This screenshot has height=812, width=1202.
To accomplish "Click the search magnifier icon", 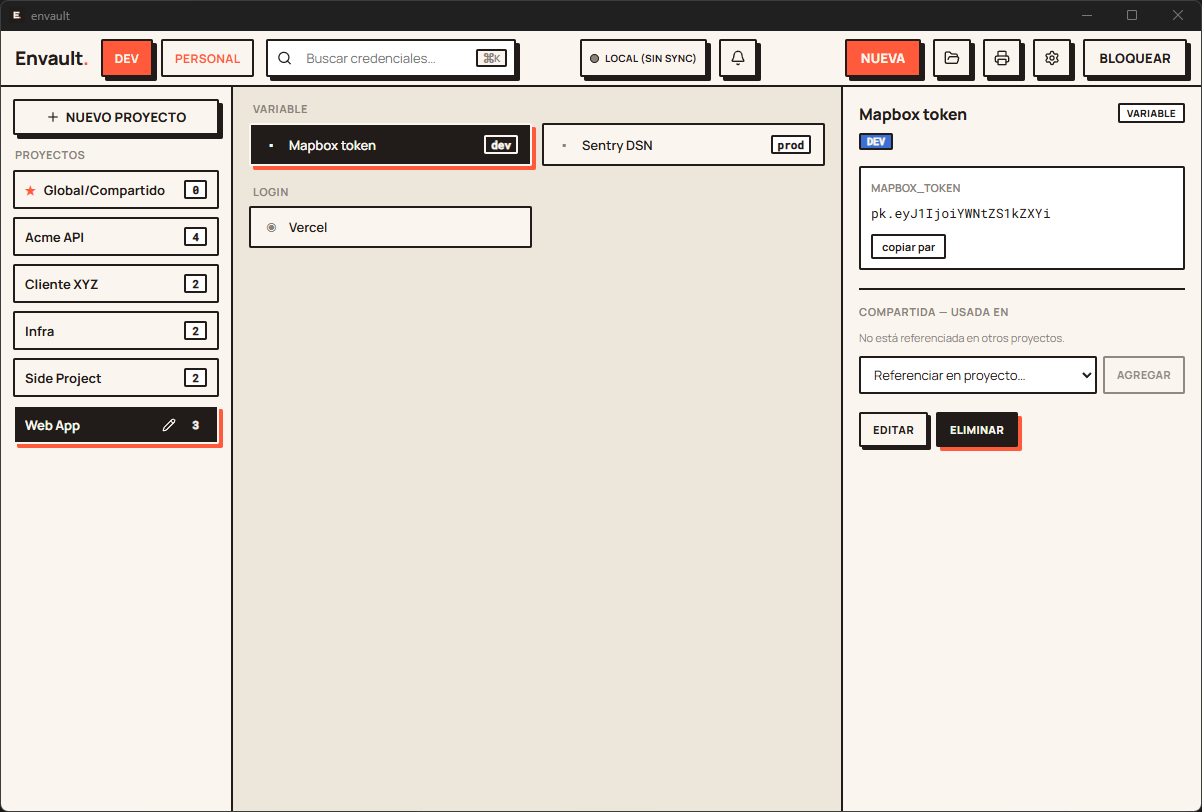I will [x=285, y=58].
